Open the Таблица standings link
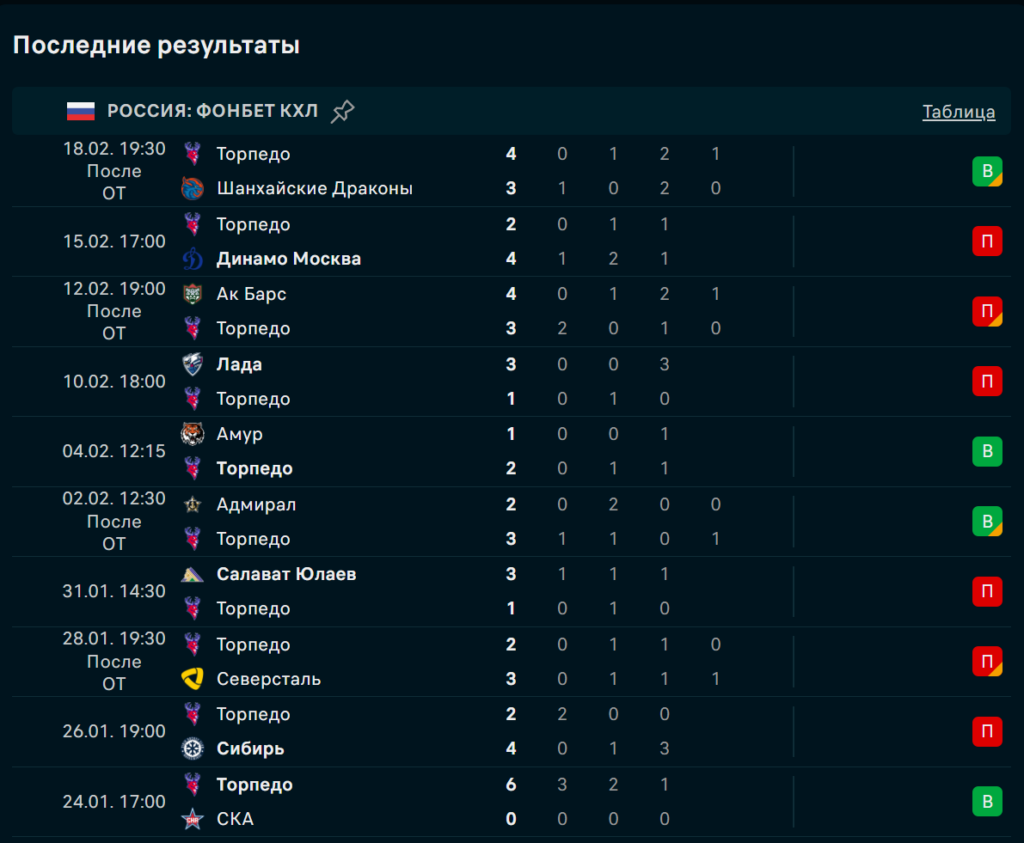This screenshot has height=843, width=1024. click(x=958, y=112)
